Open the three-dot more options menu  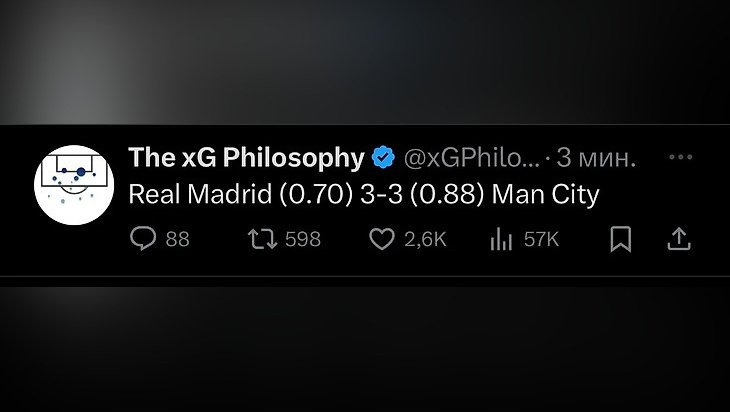(x=681, y=157)
